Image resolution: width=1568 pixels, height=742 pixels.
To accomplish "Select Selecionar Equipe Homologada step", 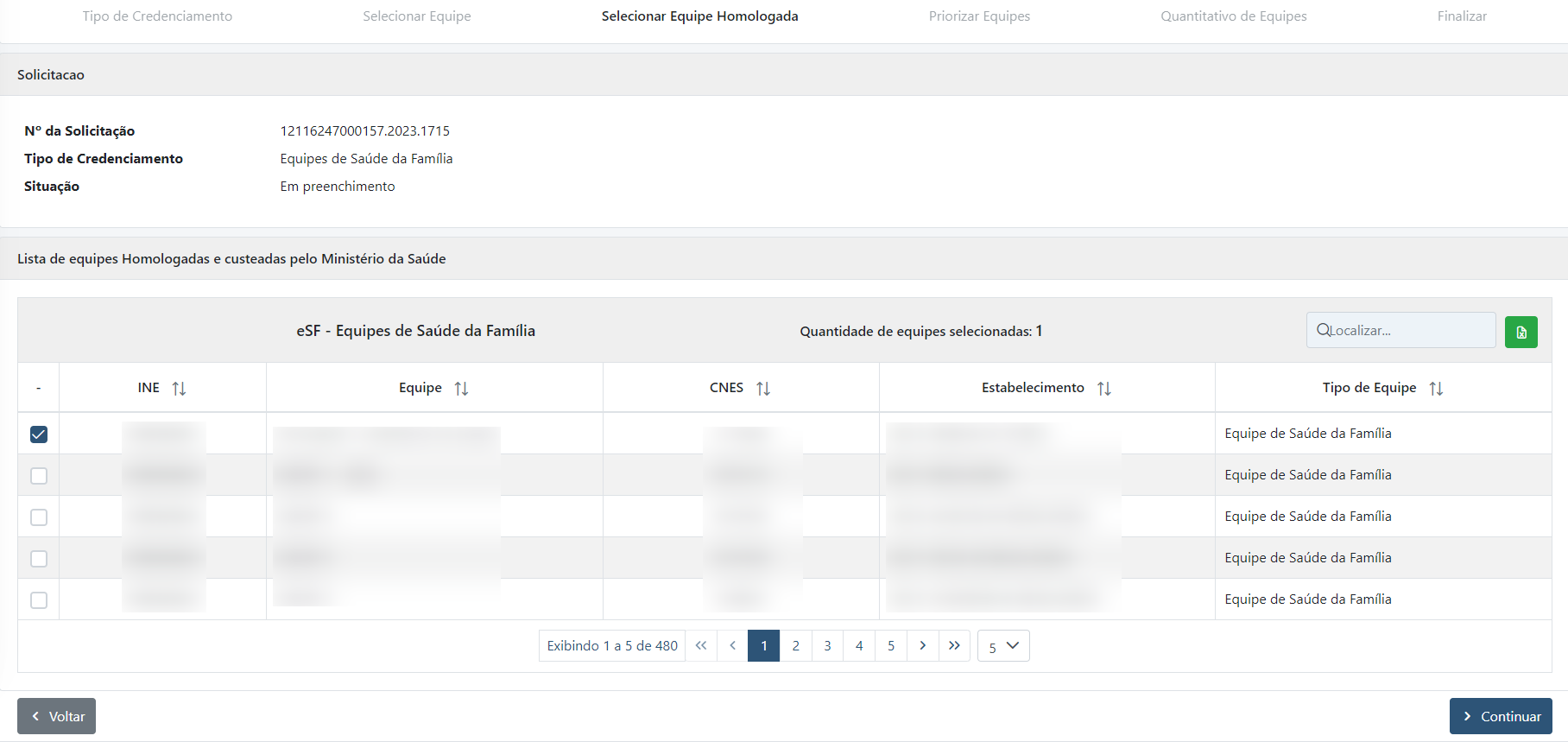I will point(700,16).
